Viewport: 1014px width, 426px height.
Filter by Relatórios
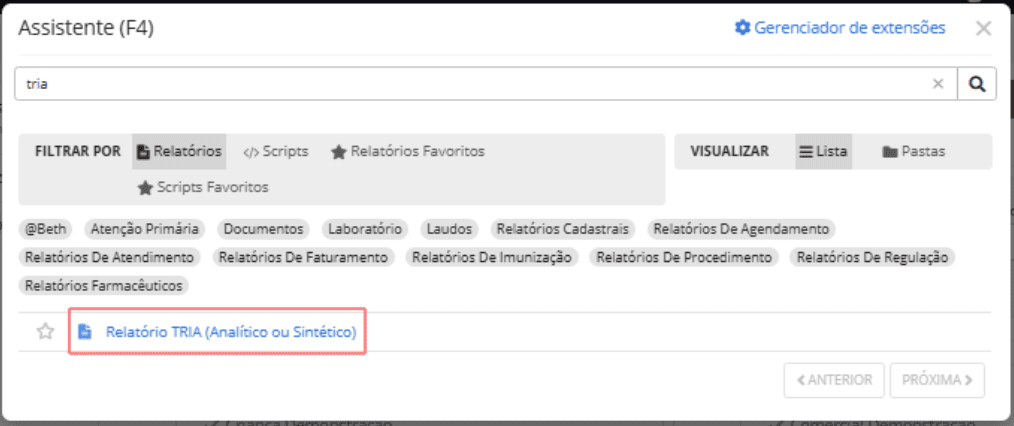pyautogui.click(x=179, y=151)
